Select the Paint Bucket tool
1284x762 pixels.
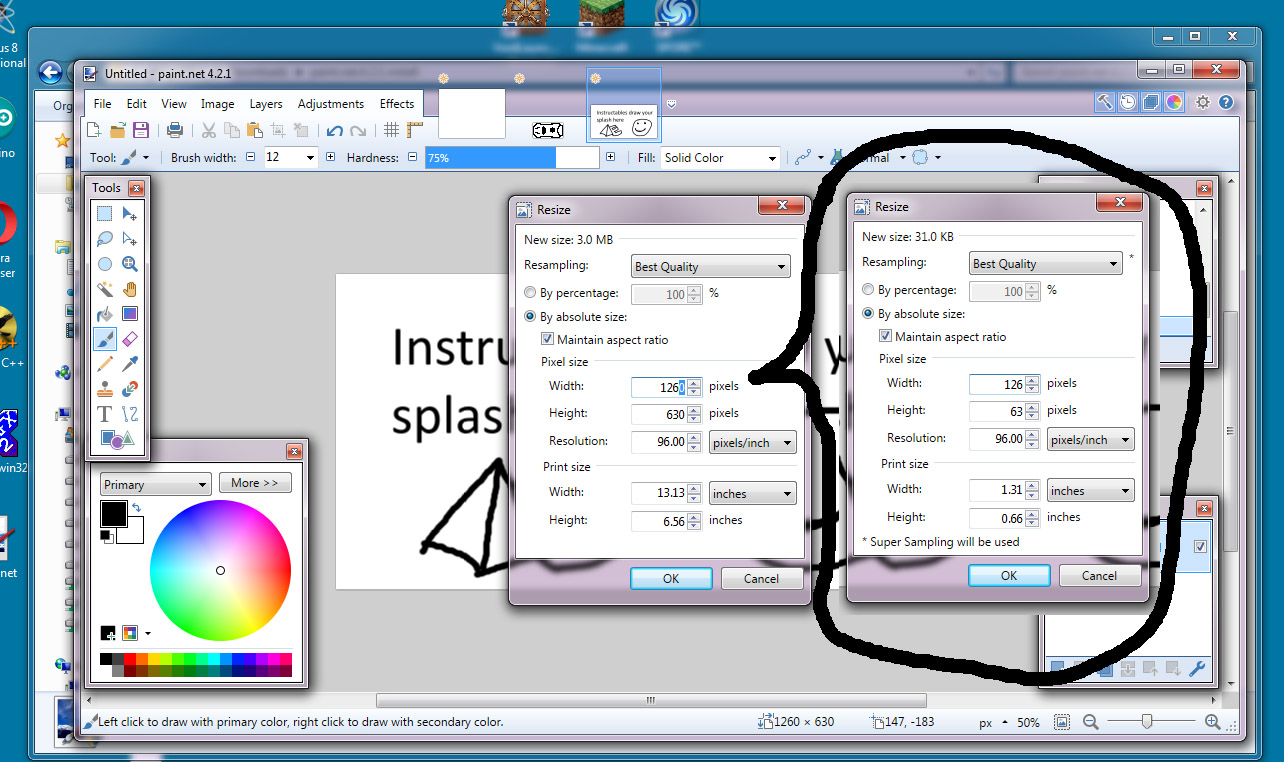tap(105, 314)
